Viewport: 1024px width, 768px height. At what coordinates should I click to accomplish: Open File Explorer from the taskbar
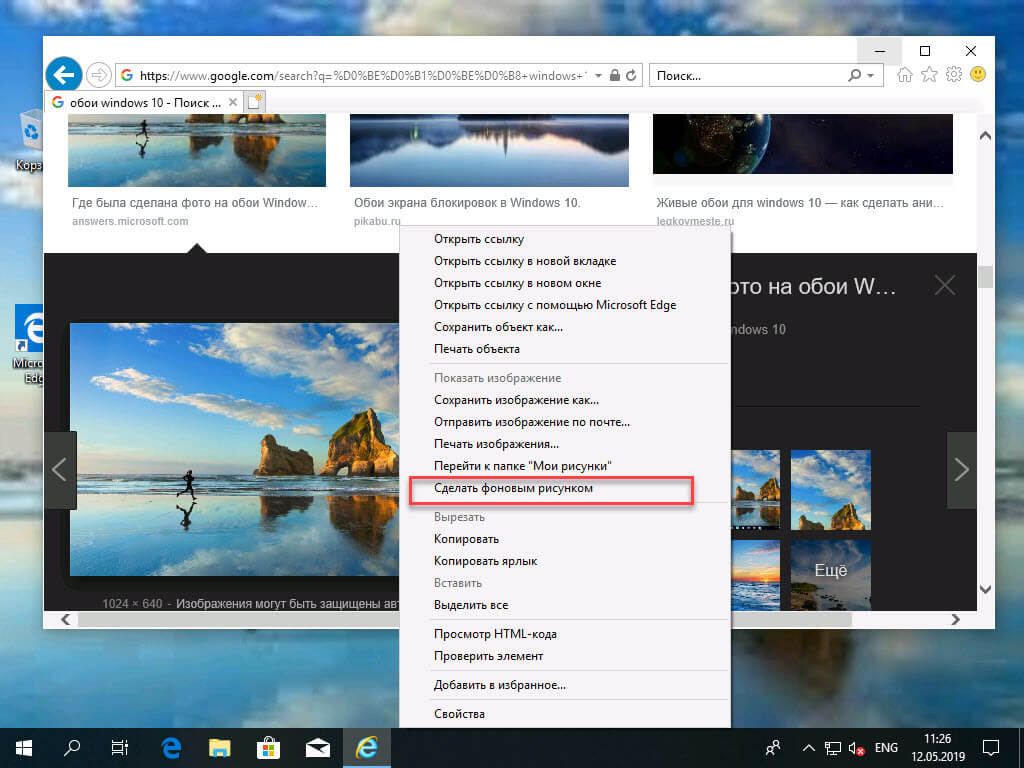point(220,747)
